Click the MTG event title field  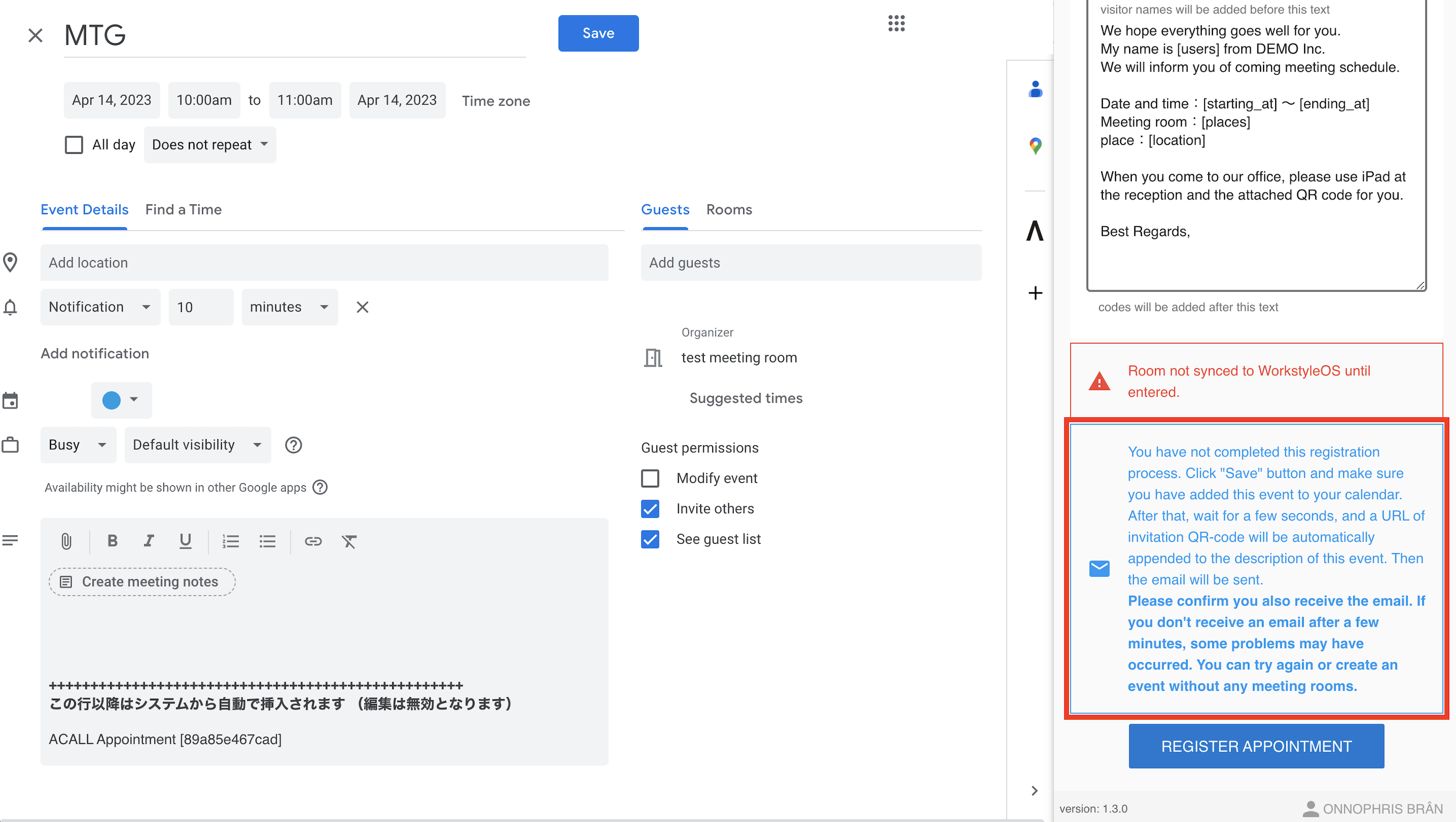click(x=295, y=35)
